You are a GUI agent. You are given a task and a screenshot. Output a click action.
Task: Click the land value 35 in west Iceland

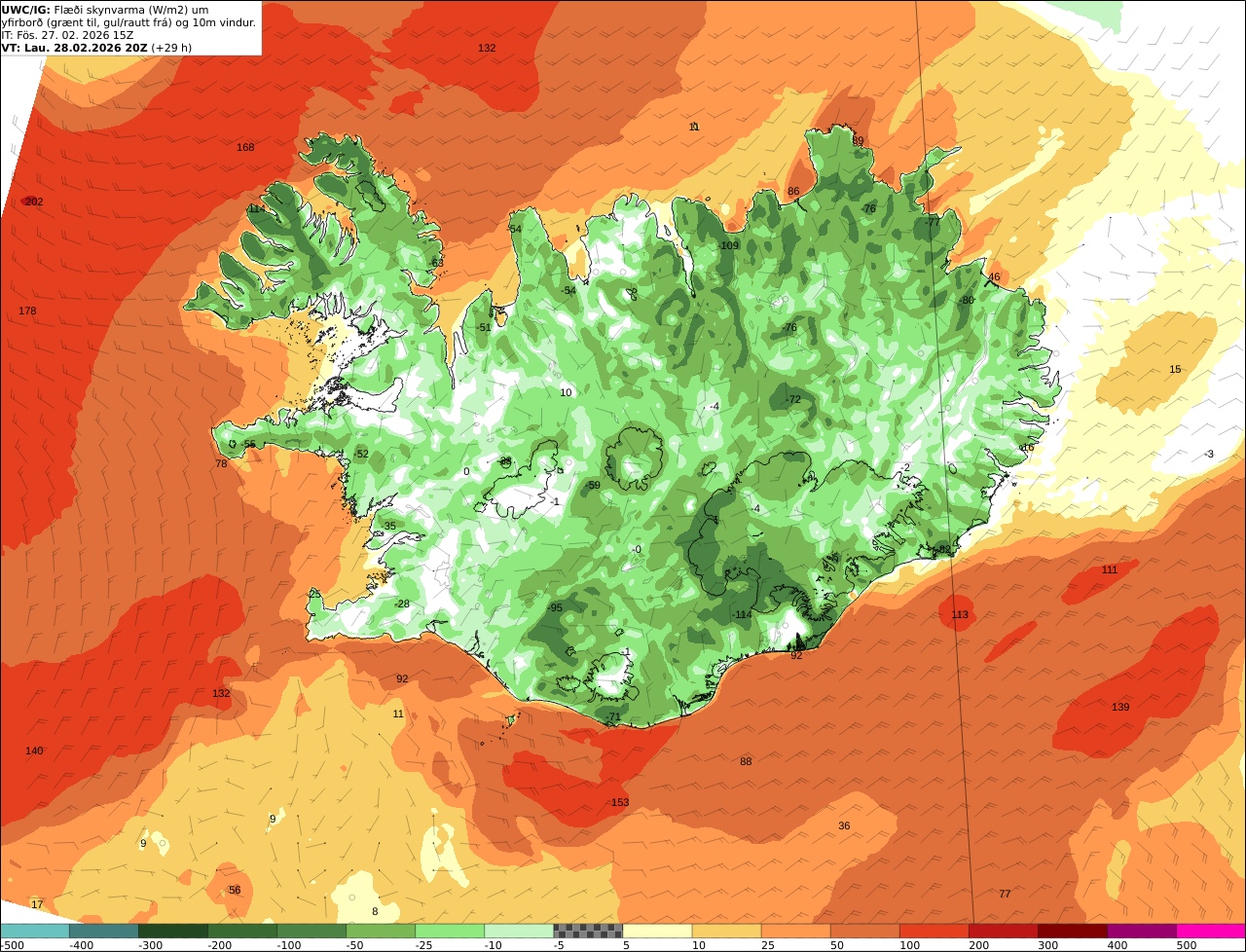pyautogui.click(x=389, y=526)
